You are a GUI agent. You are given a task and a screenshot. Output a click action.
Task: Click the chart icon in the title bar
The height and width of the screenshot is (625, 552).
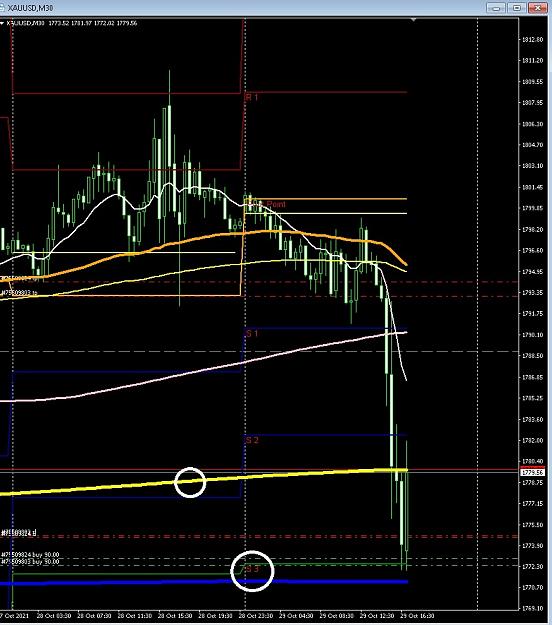(x=2, y=7)
